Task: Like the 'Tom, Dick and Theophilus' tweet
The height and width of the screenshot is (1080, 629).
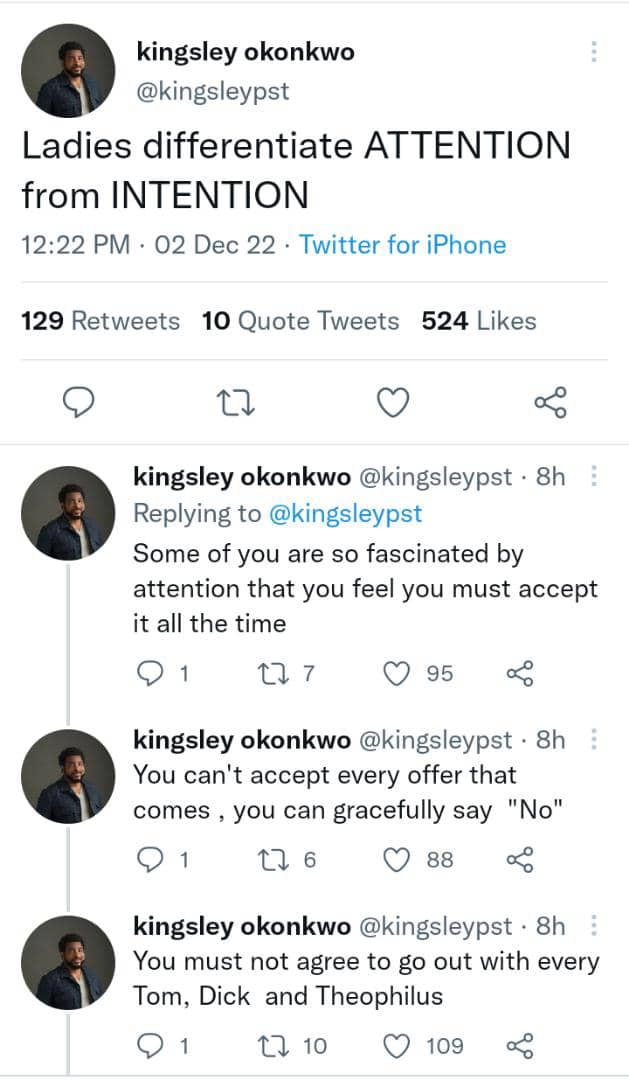Action: pyautogui.click(x=398, y=1046)
